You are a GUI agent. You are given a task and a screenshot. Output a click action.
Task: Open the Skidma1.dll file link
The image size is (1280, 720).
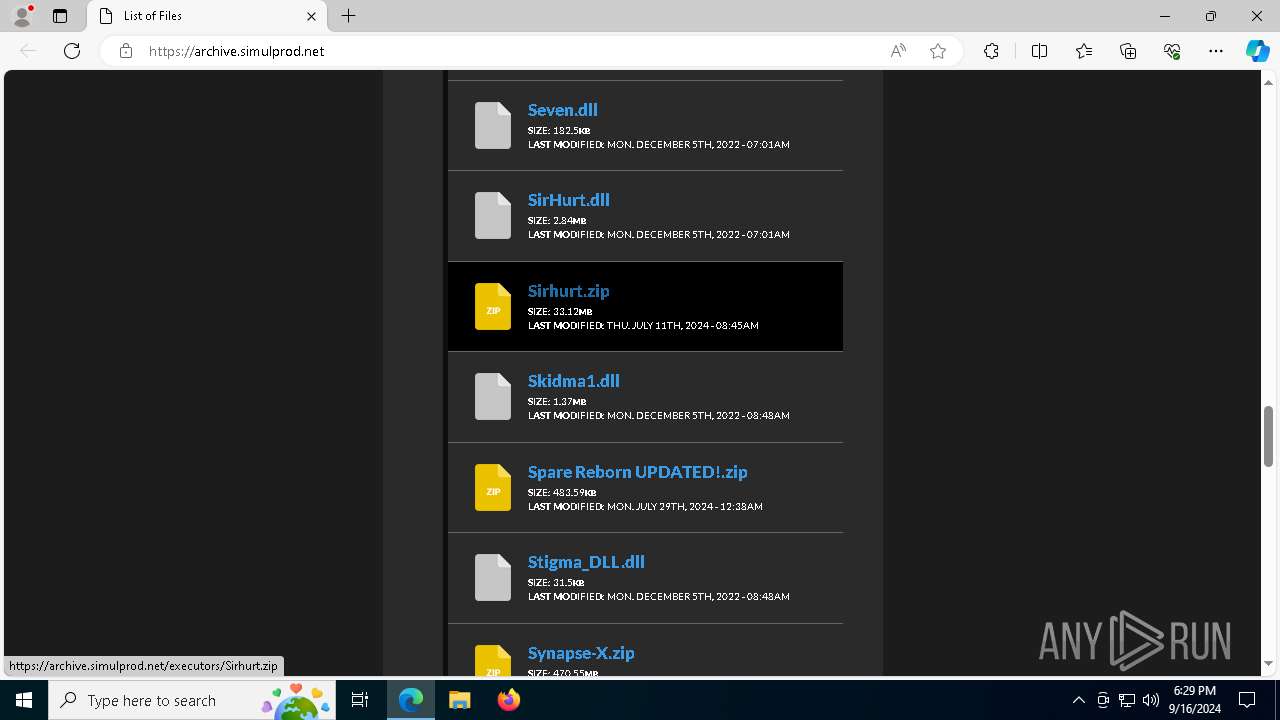[574, 381]
